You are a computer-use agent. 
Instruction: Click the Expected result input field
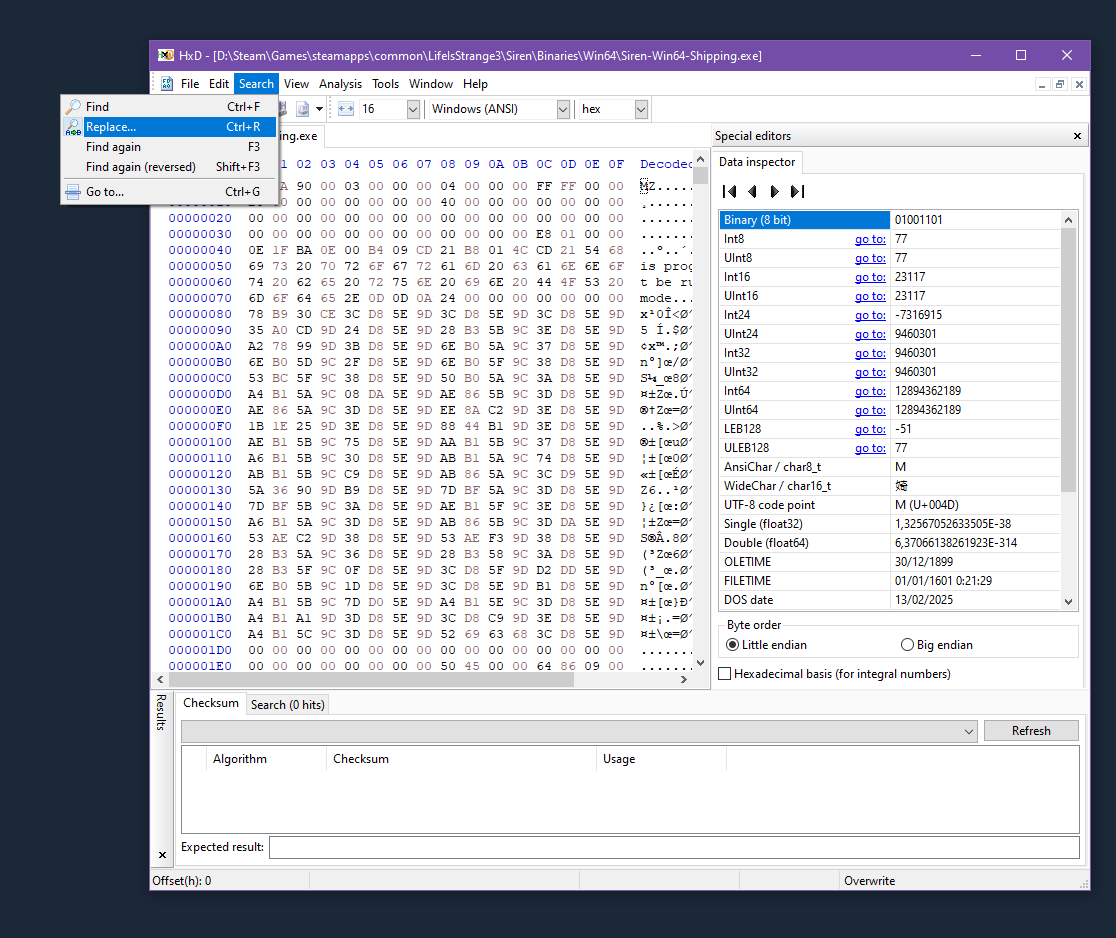[x=674, y=848]
